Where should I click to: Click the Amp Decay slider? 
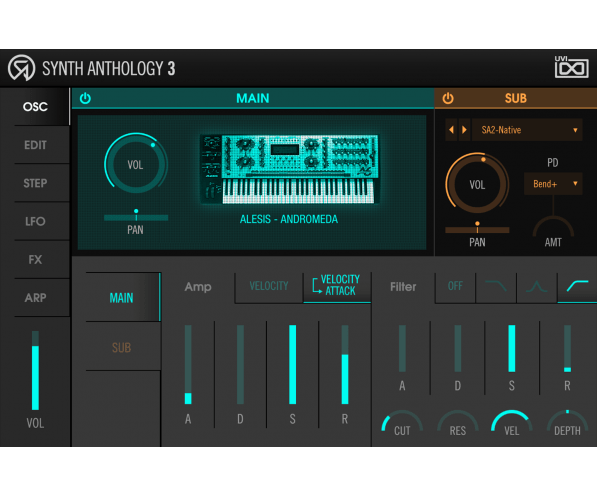click(x=240, y=364)
